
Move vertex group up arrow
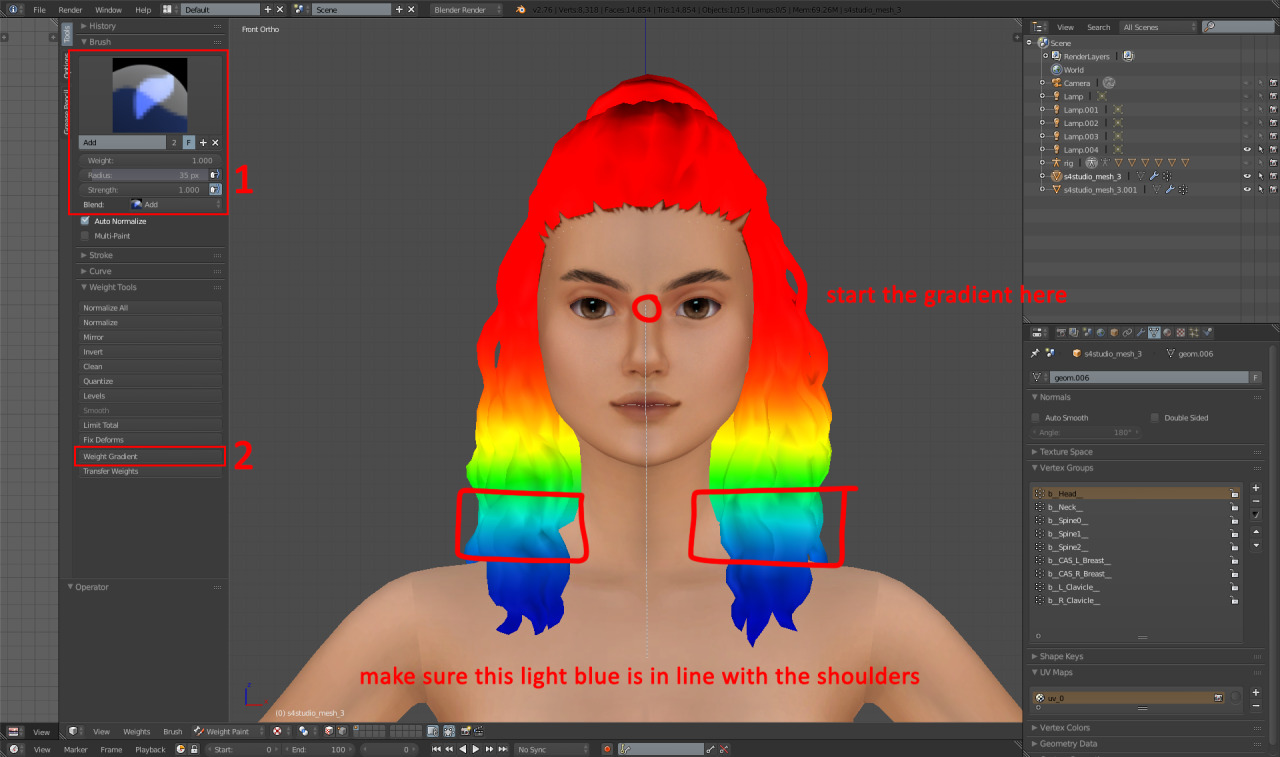1256,533
